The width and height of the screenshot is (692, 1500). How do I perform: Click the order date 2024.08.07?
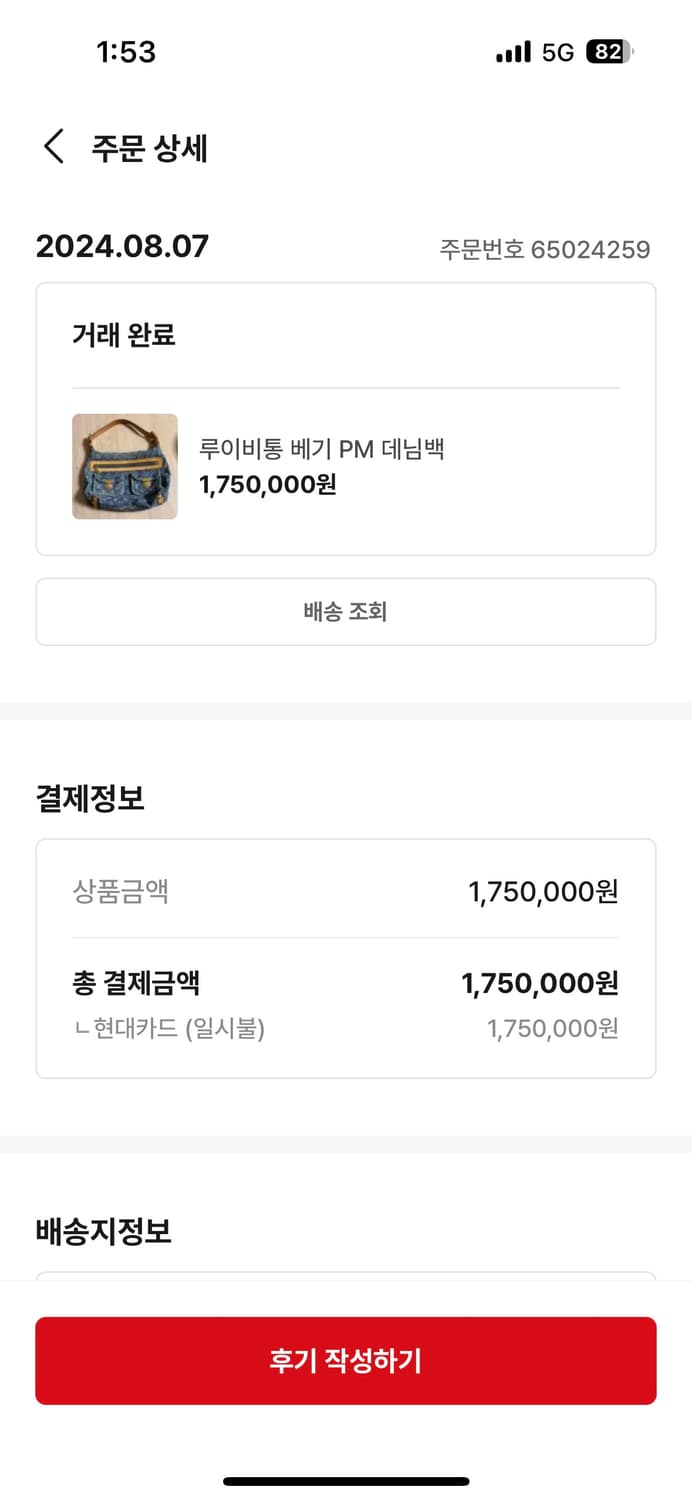(122, 246)
